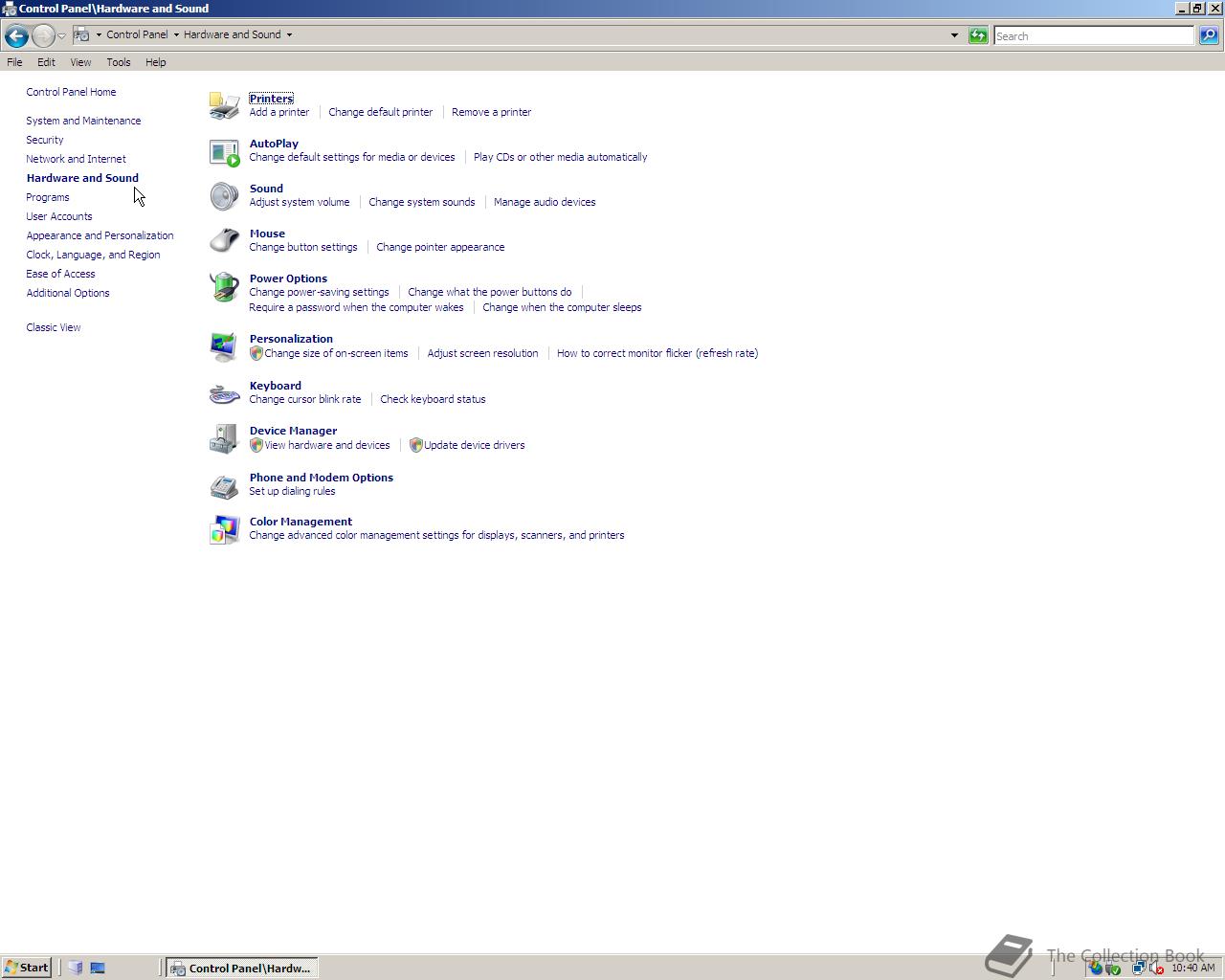Expand the Hardware and Sound breadcrumb arrow
Screen dimensions: 1225x980
pos(289,34)
